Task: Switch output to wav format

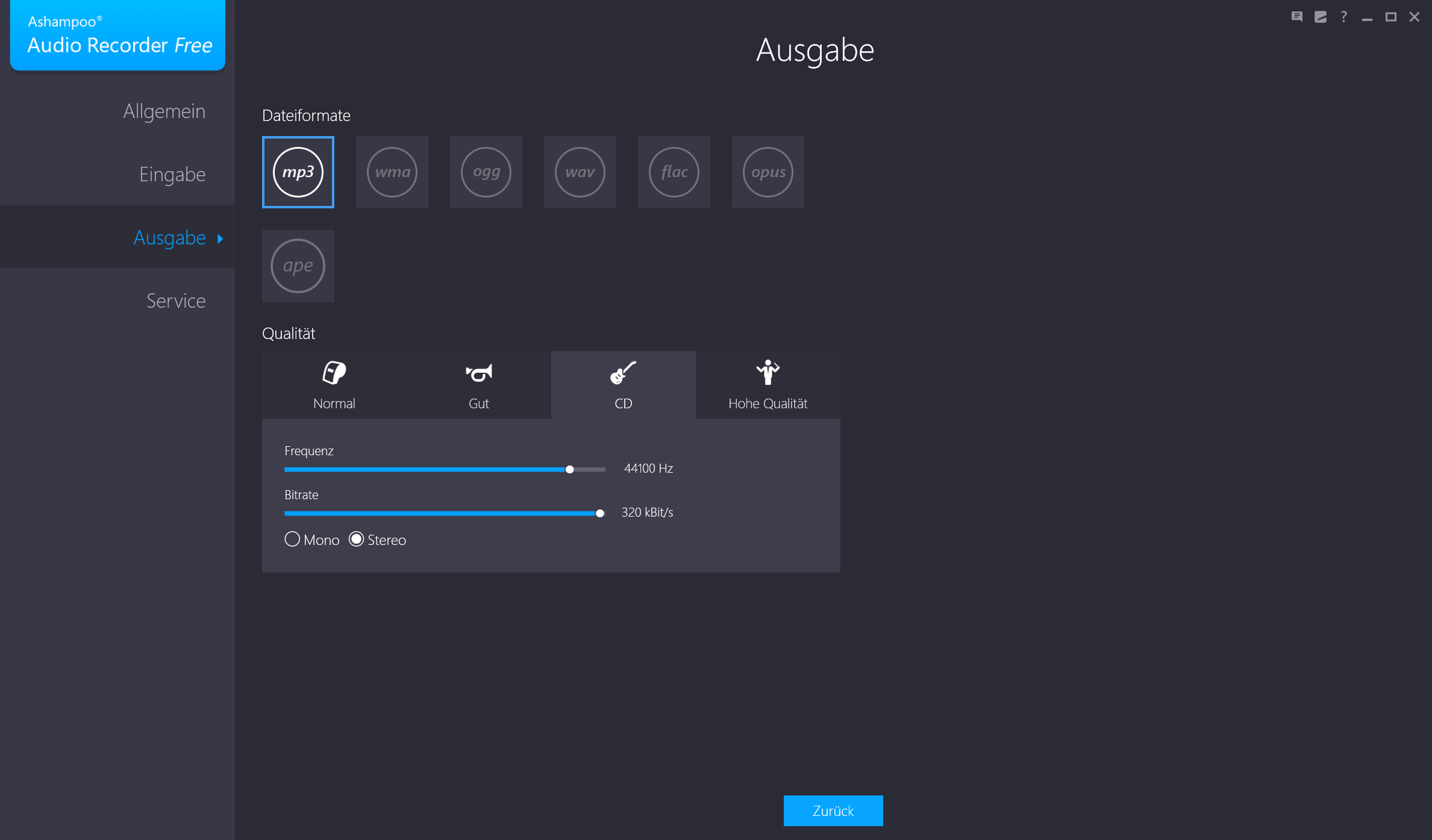Action: (580, 172)
